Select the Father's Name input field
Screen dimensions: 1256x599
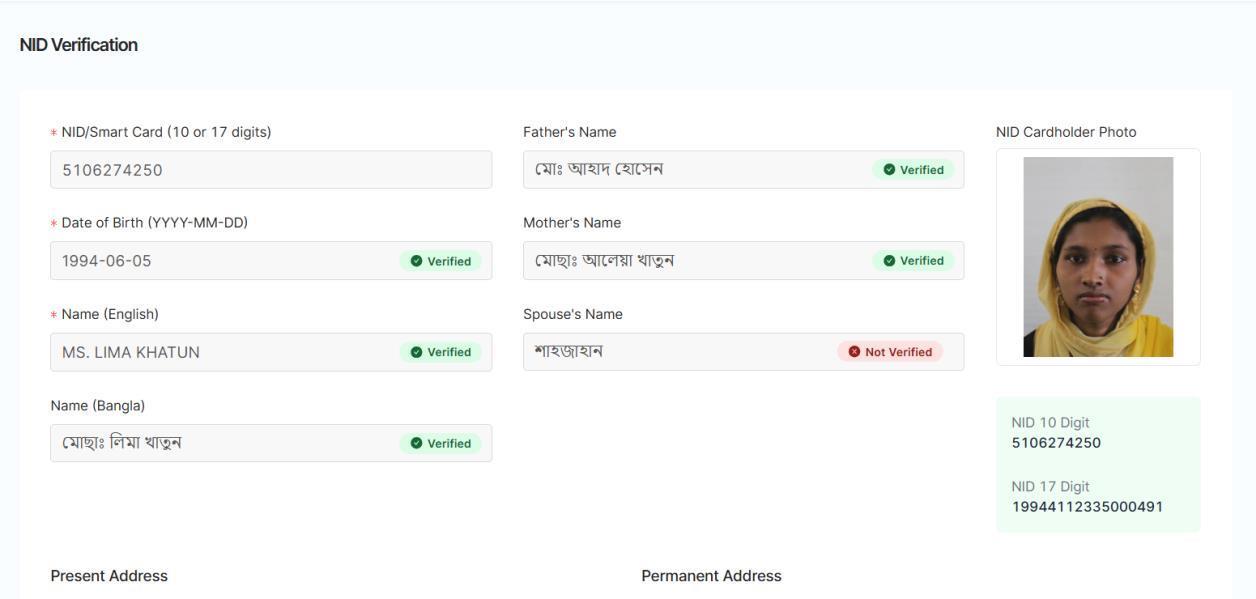click(690, 170)
